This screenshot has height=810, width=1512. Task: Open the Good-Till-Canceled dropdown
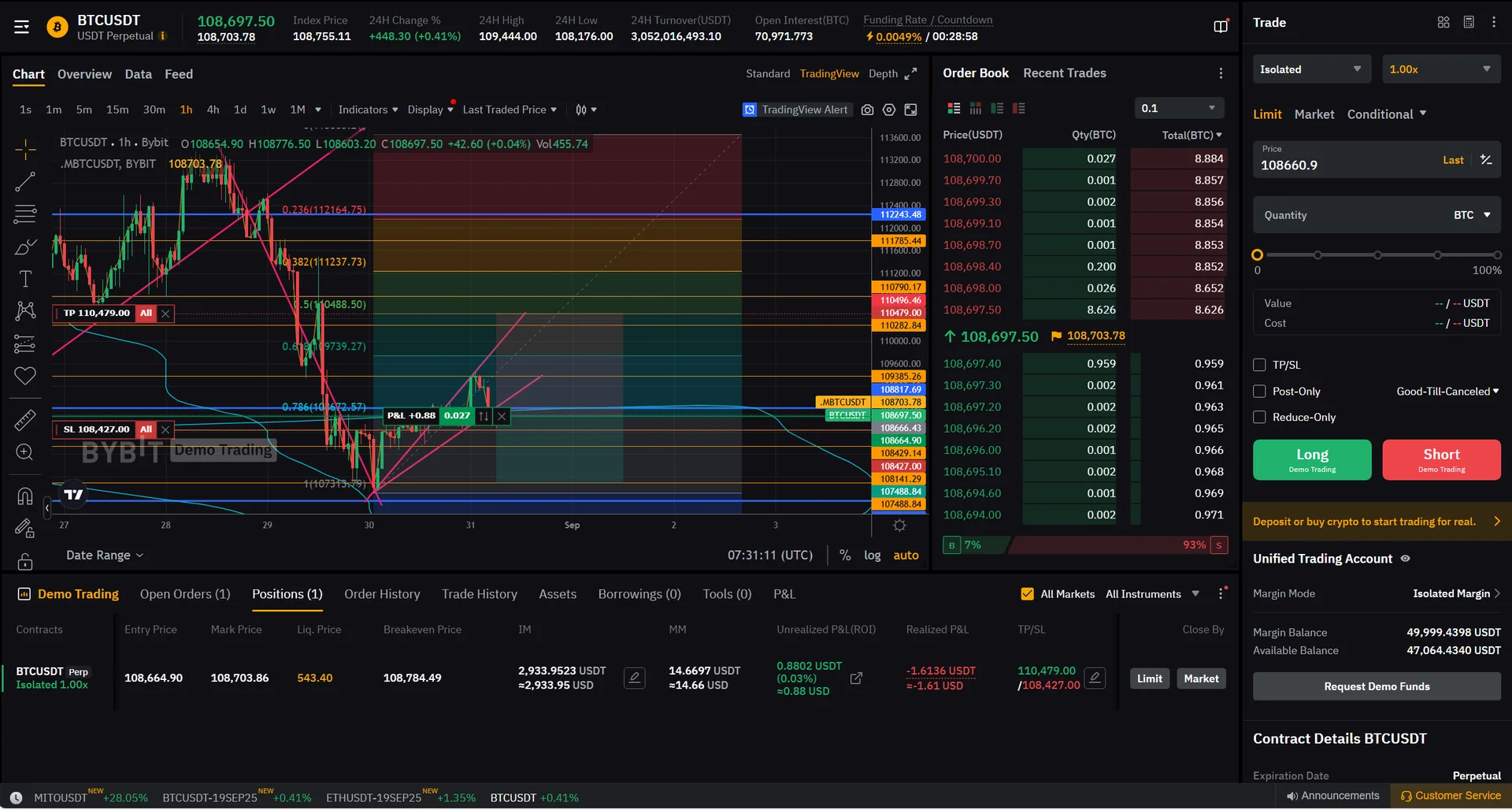click(x=1447, y=392)
